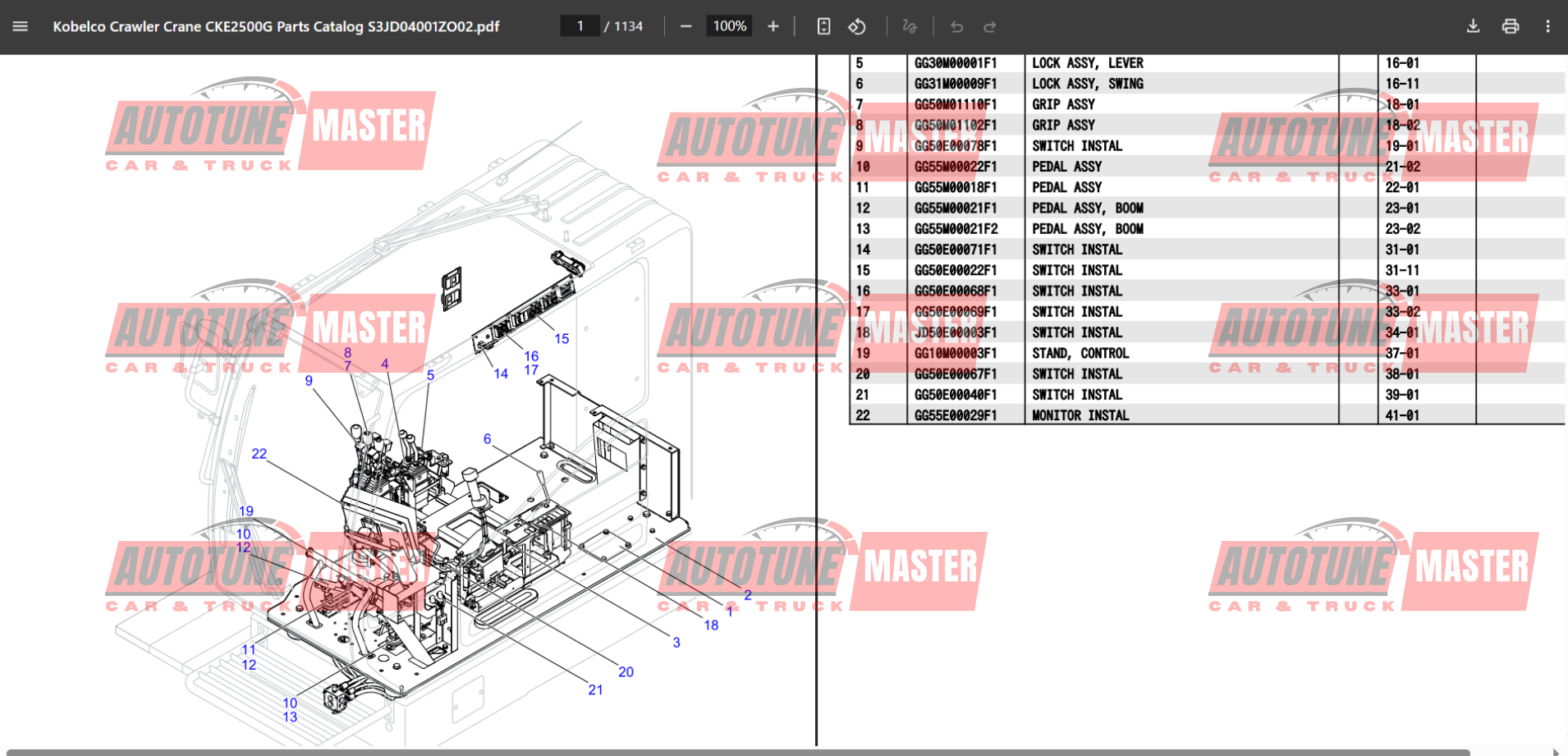Image resolution: width=1568 pixels, height=756 pixels.
Task: Redo the last annotation
Action: [990, 26]
